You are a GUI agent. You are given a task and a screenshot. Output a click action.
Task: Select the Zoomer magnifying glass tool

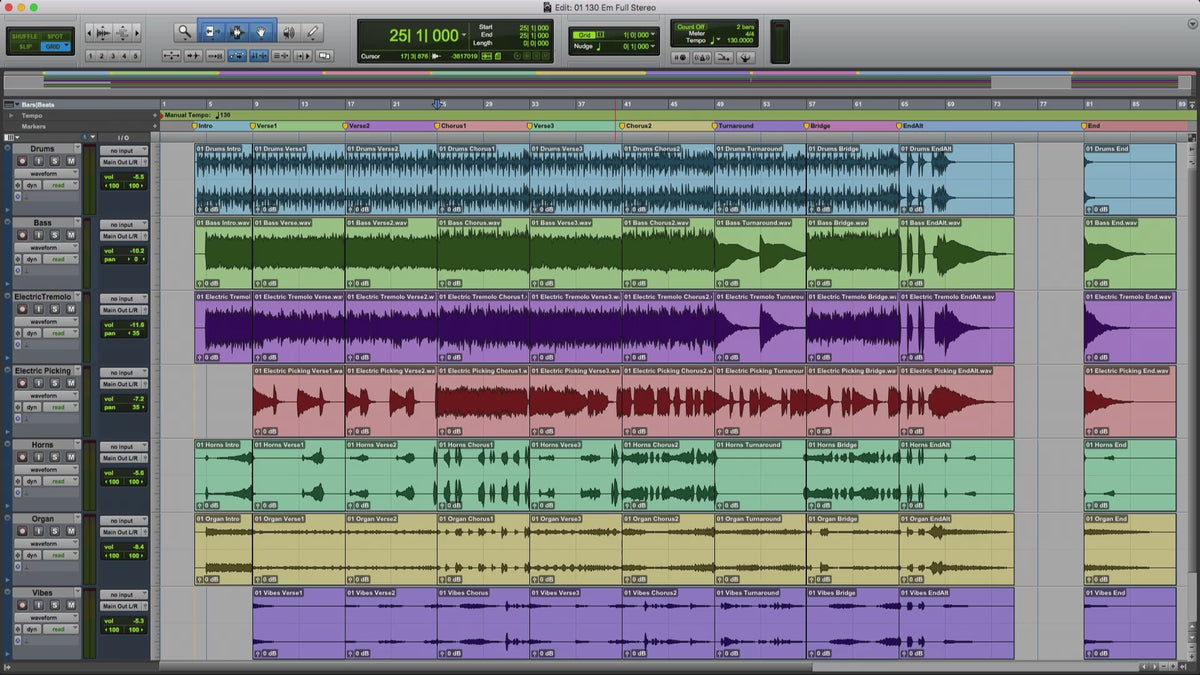(185, 32)
